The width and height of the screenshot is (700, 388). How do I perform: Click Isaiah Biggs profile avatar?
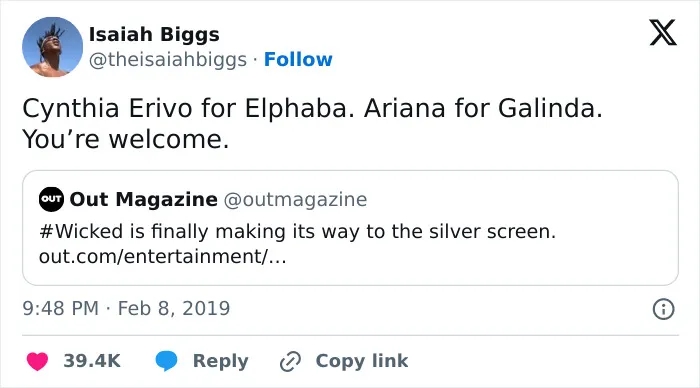point(52,47)
